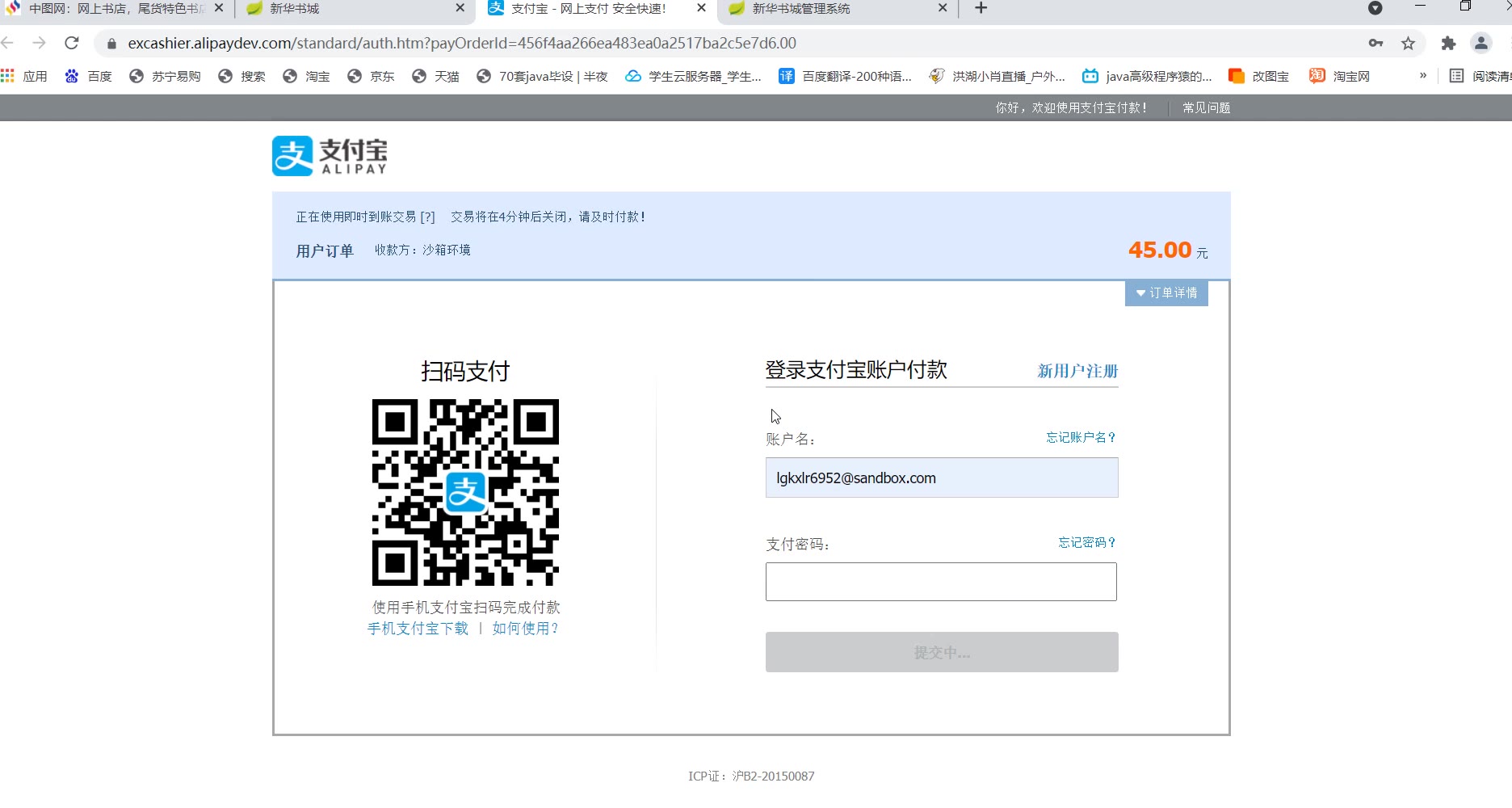Click the 45.00 amount text

(x=1160, y=250)
